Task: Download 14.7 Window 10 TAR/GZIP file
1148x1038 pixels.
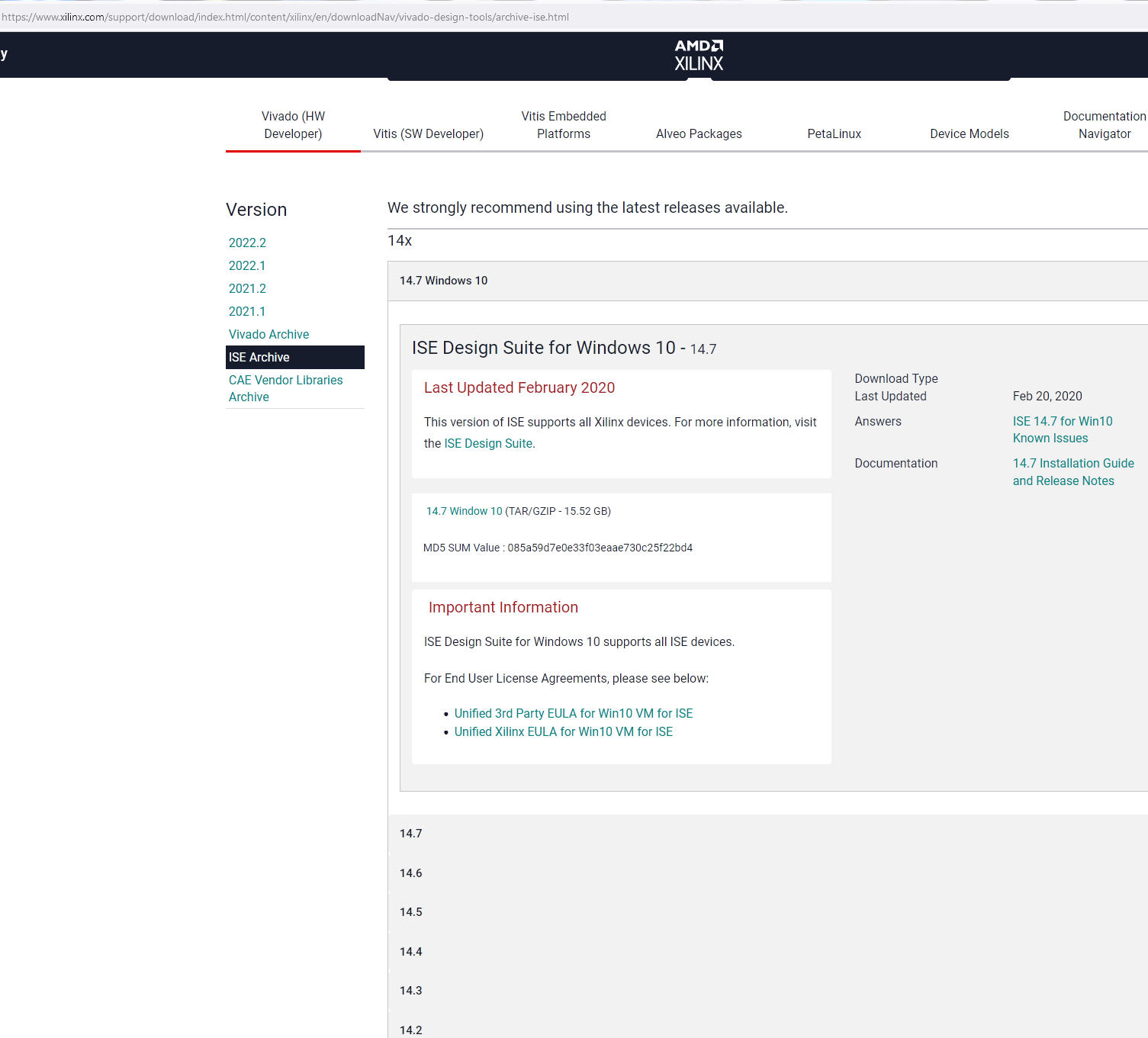Action: 464,511
